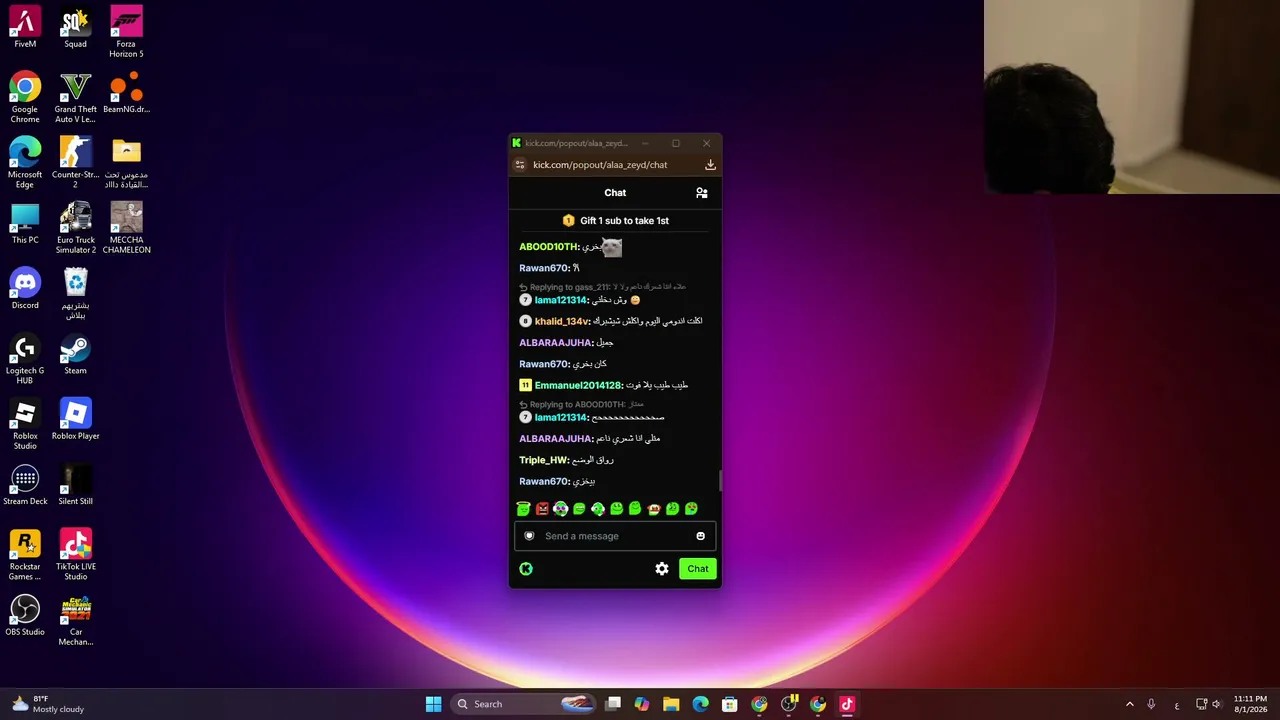Click the chat window scrollbar thumb

coord(719,481)
